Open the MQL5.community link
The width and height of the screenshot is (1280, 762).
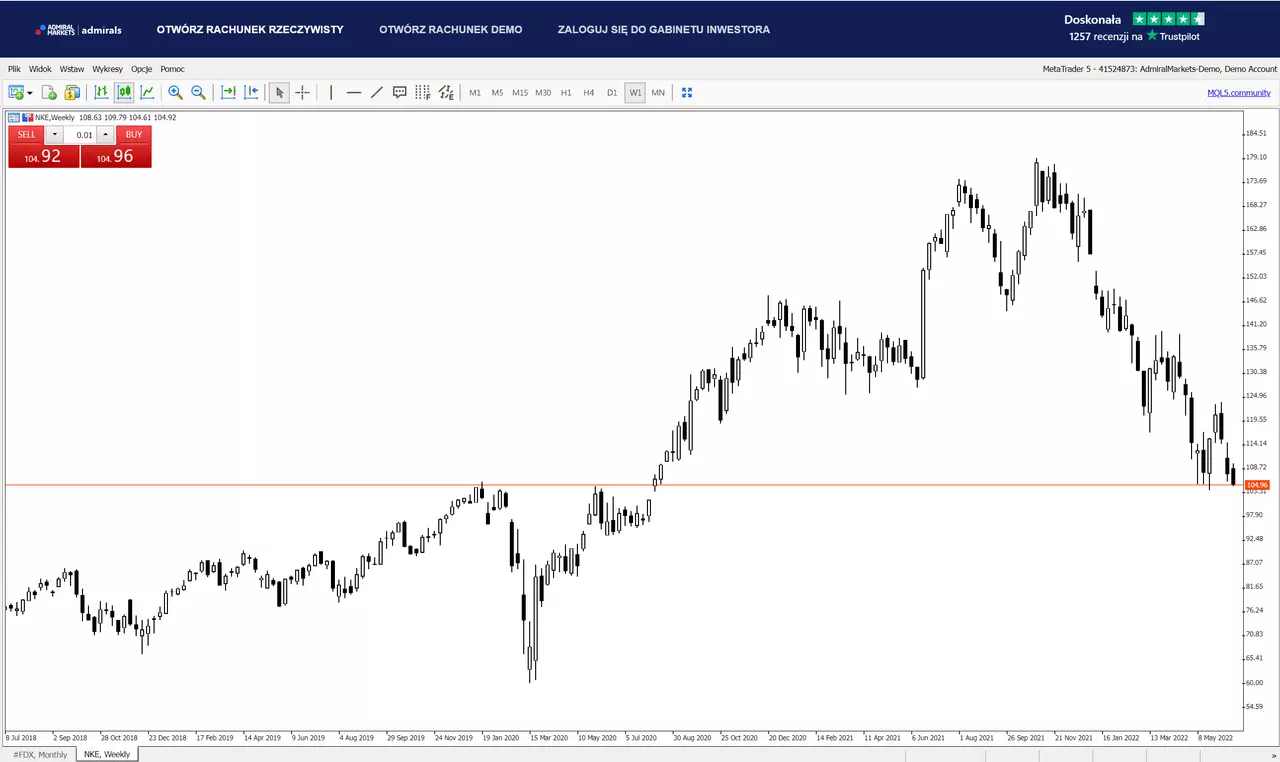tap(1239, 93)
